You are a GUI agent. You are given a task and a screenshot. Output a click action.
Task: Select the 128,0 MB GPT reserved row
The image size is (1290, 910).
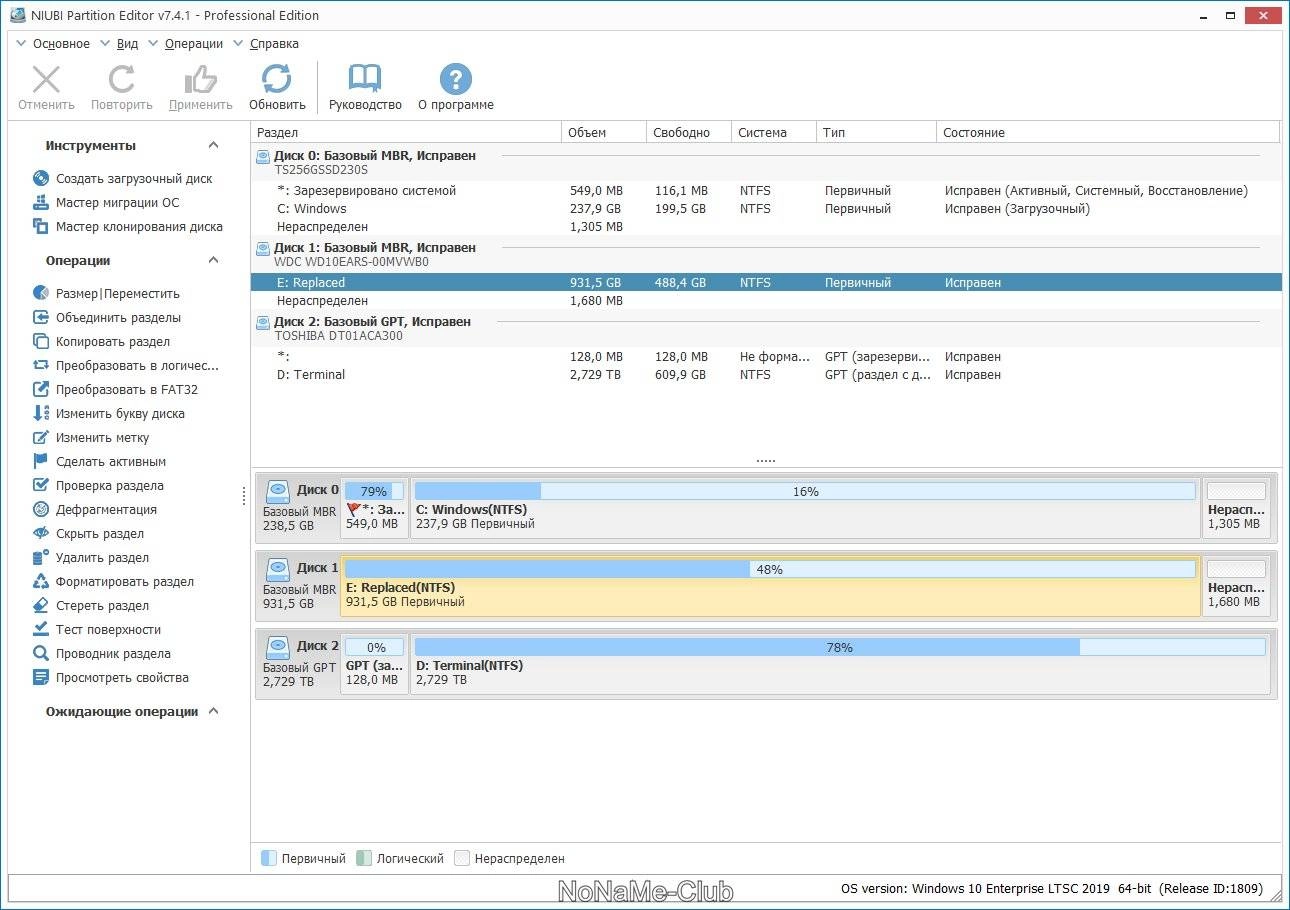765,357
